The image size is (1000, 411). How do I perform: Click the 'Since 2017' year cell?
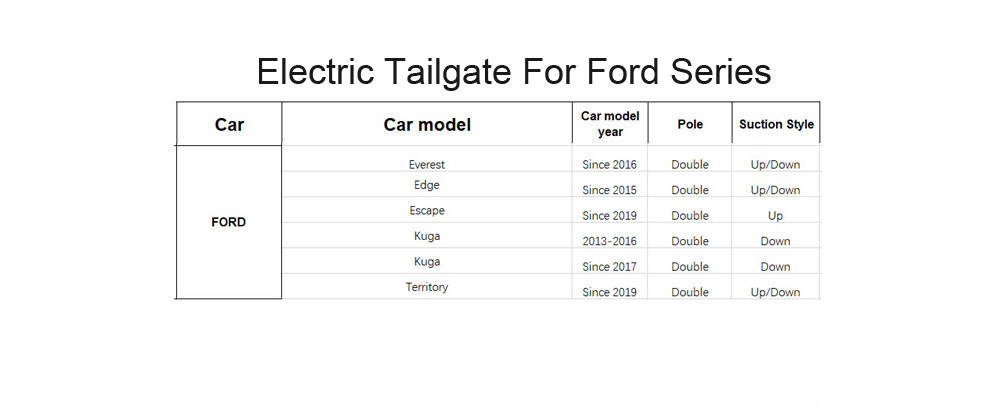(609, 266)
